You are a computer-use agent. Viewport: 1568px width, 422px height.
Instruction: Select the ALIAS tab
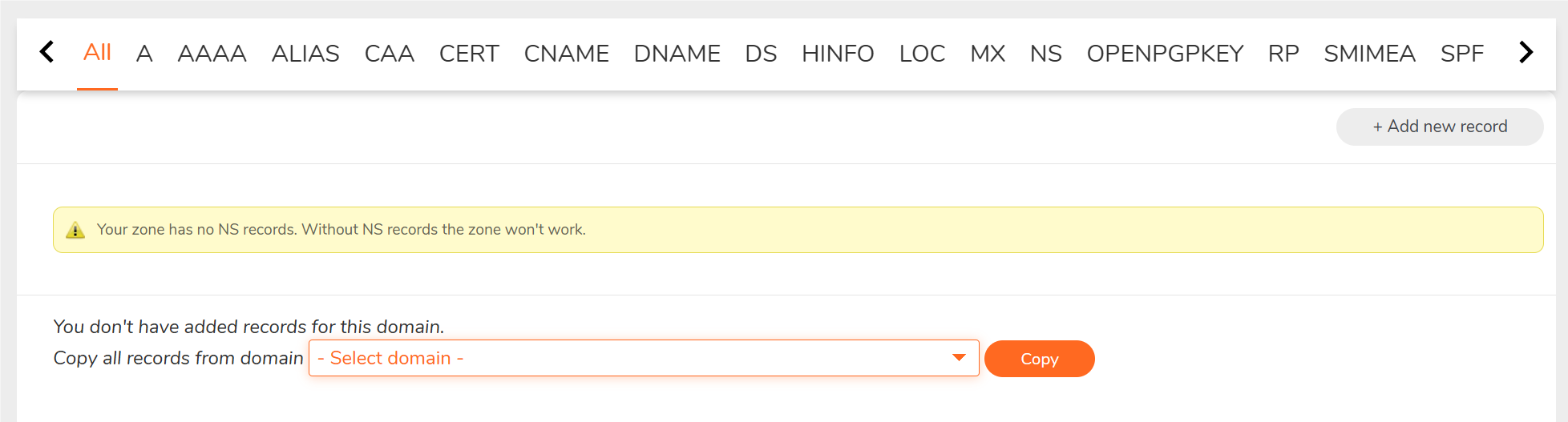point(305,54)
